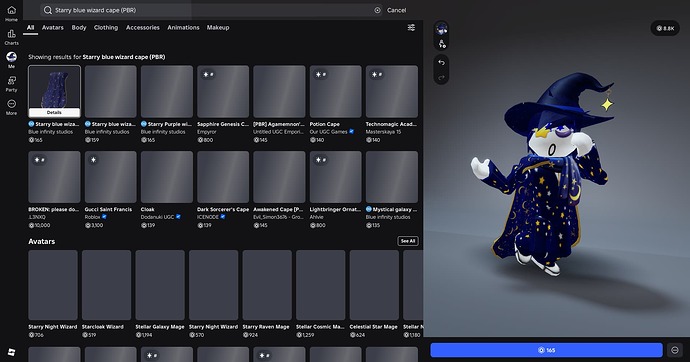Open the Me avatar page
Screen dimensions: 690x362
coord(11,60)
